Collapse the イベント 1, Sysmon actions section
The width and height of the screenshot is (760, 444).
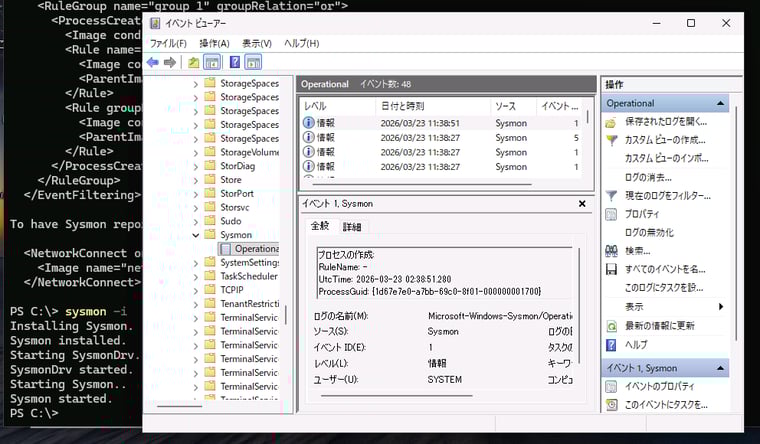pyautogui.click(x=720, y=368)
